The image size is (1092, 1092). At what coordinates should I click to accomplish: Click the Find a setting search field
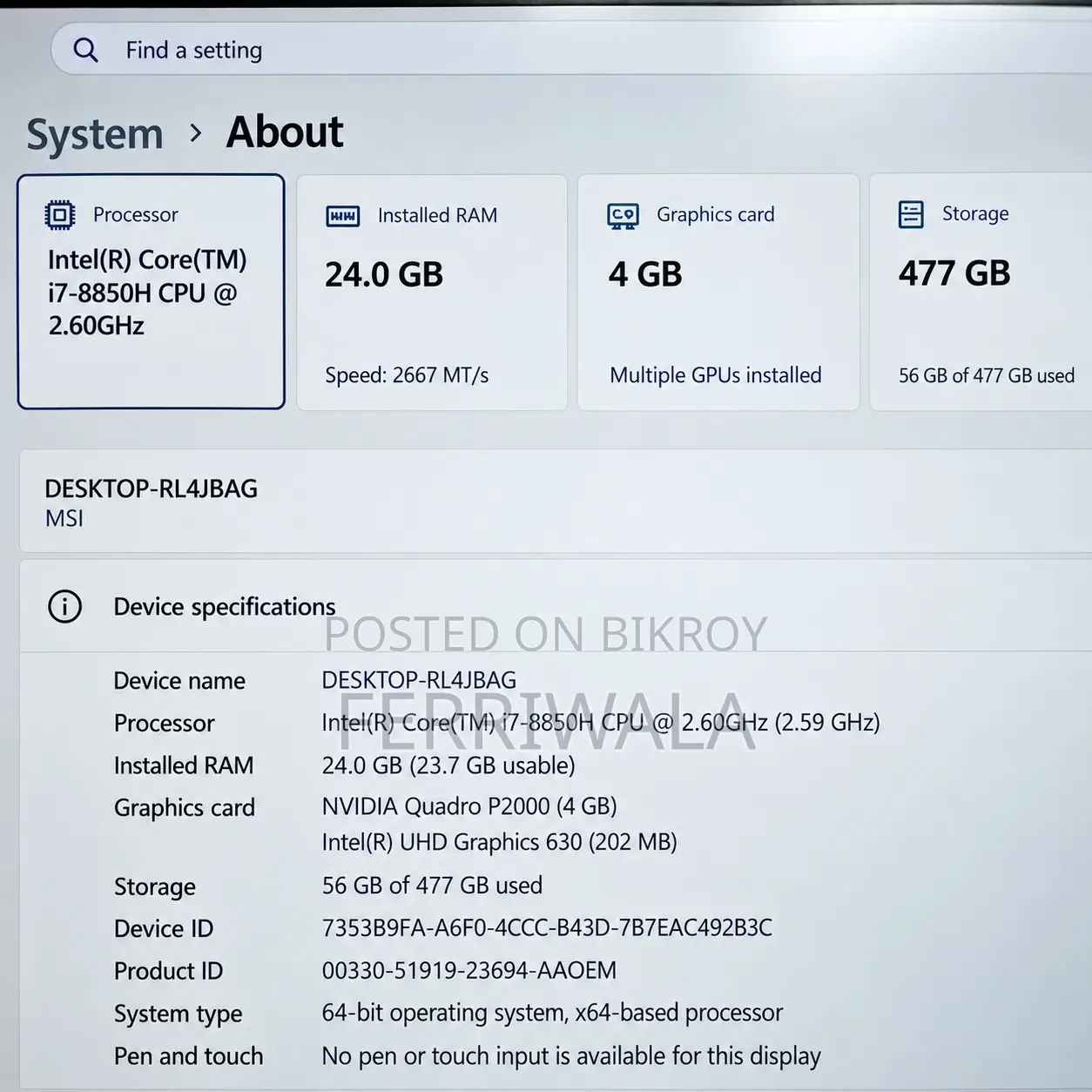click(571, 49)
